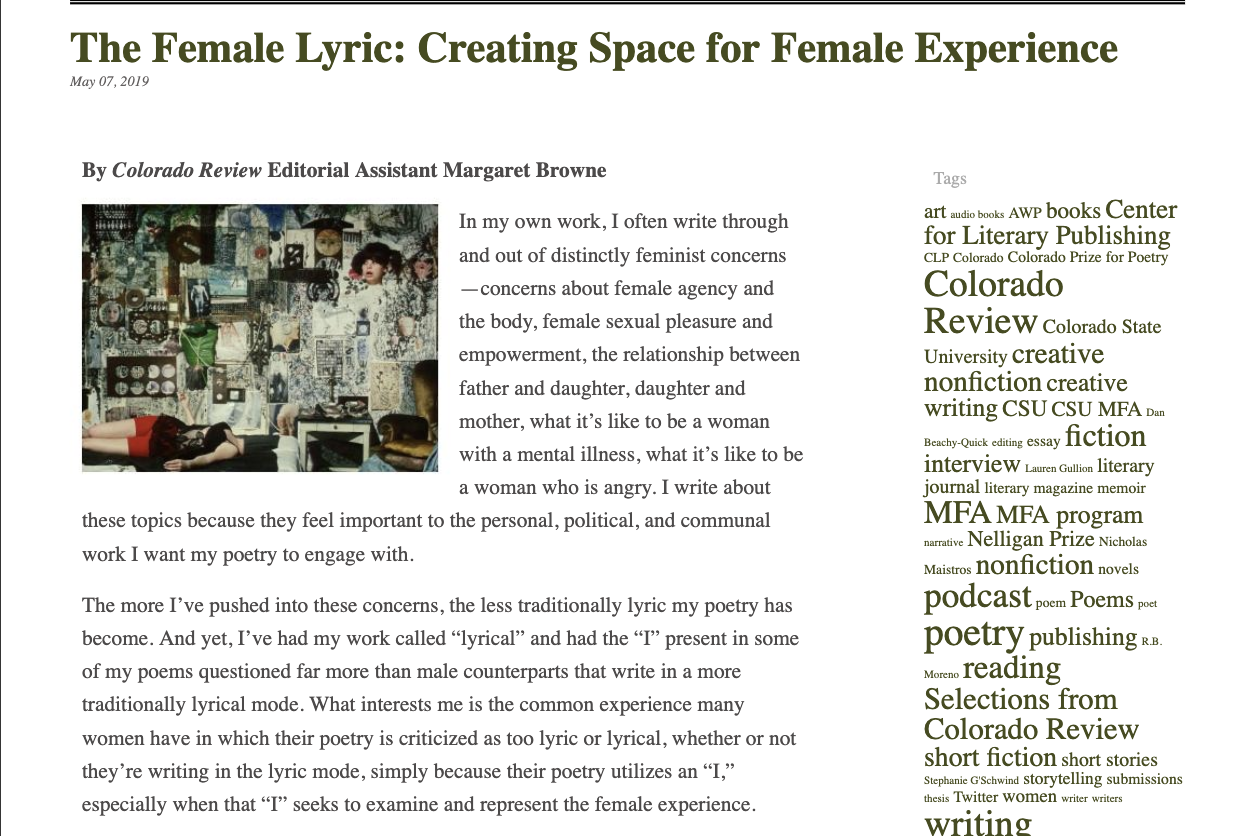Open the "thesis" tag

(x=936, y=799)
